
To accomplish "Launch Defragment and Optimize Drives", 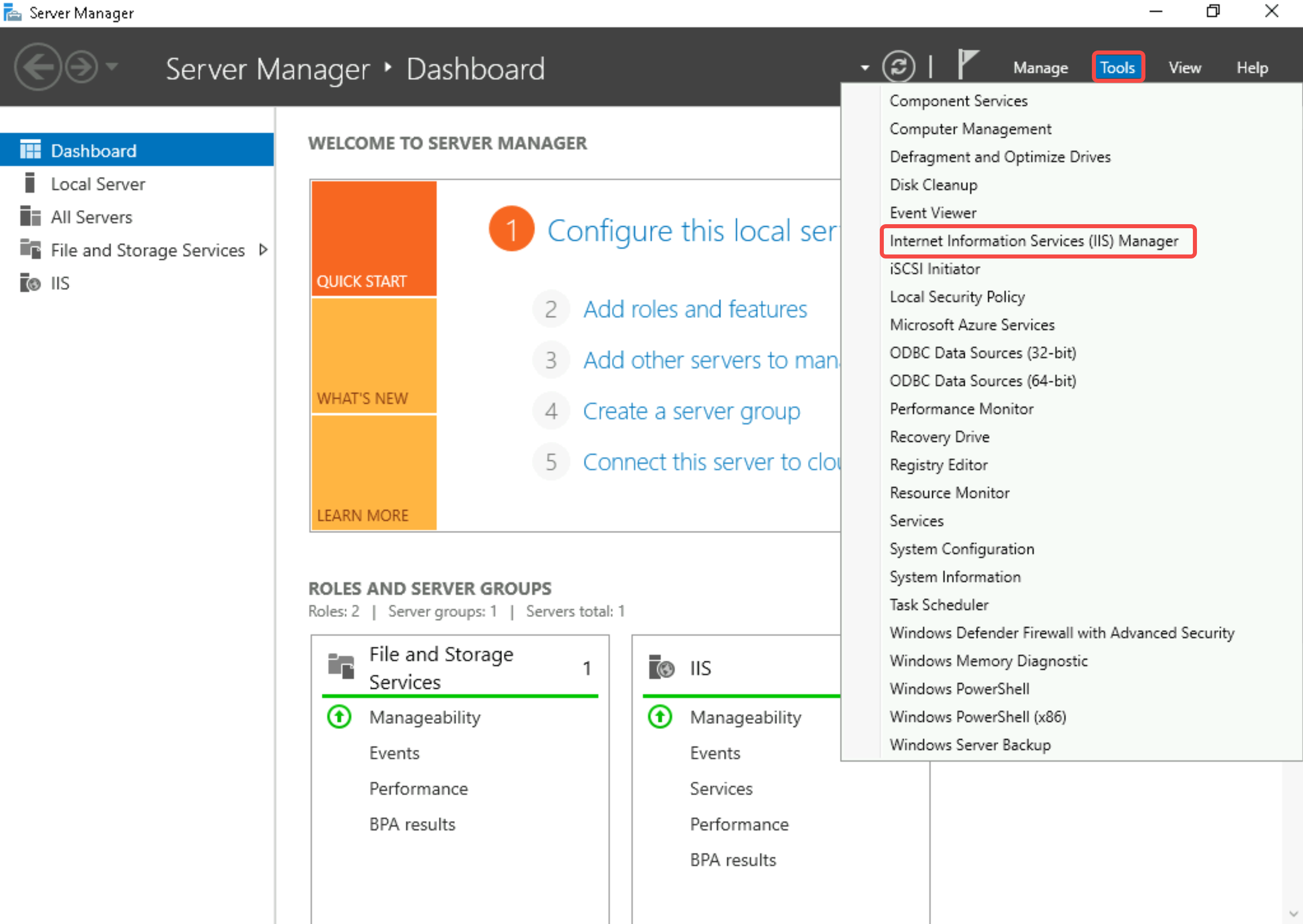I will pos(1000,157).
